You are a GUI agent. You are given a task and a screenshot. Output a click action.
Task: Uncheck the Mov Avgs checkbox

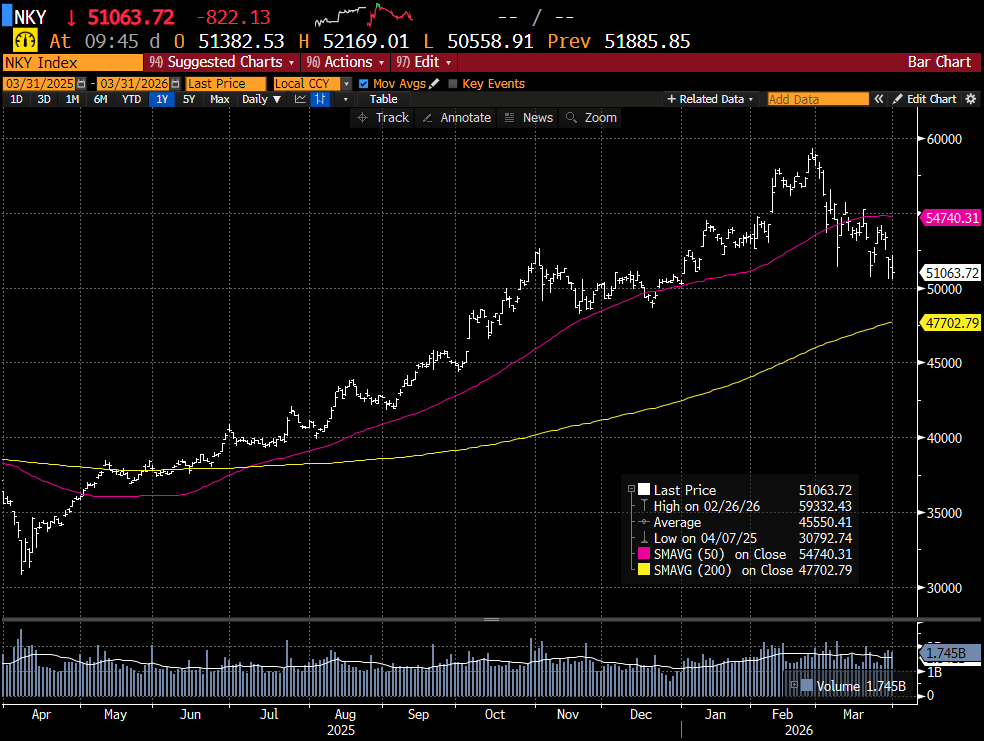363,84
